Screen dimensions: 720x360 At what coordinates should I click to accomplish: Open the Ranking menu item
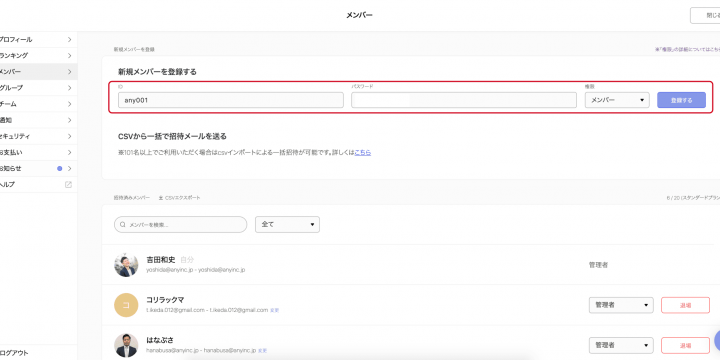pos(38,56)
